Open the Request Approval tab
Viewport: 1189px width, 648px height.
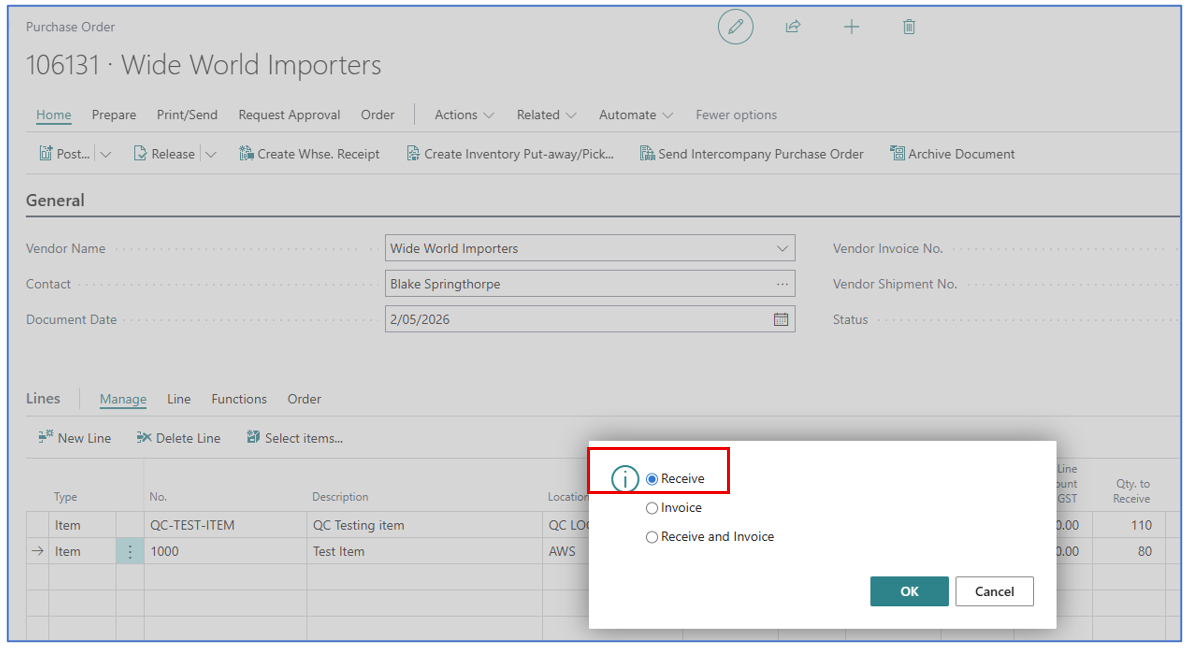(289, 115)
